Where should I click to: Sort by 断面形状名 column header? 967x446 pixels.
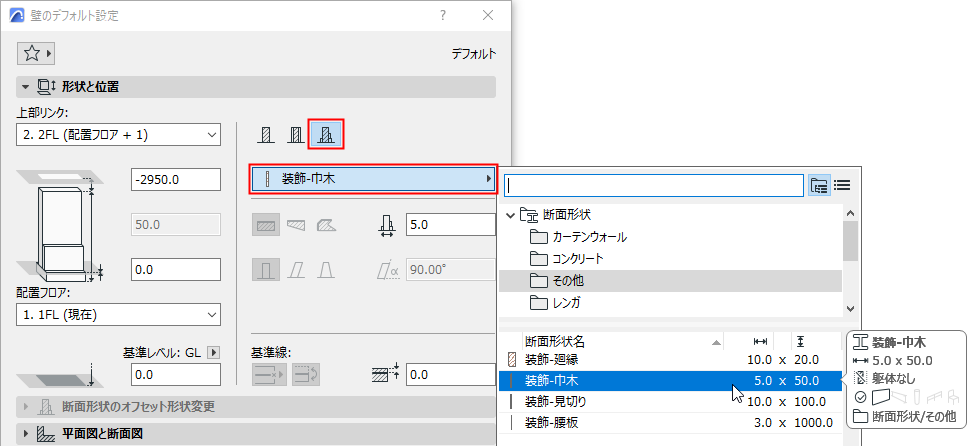[623, 341]
